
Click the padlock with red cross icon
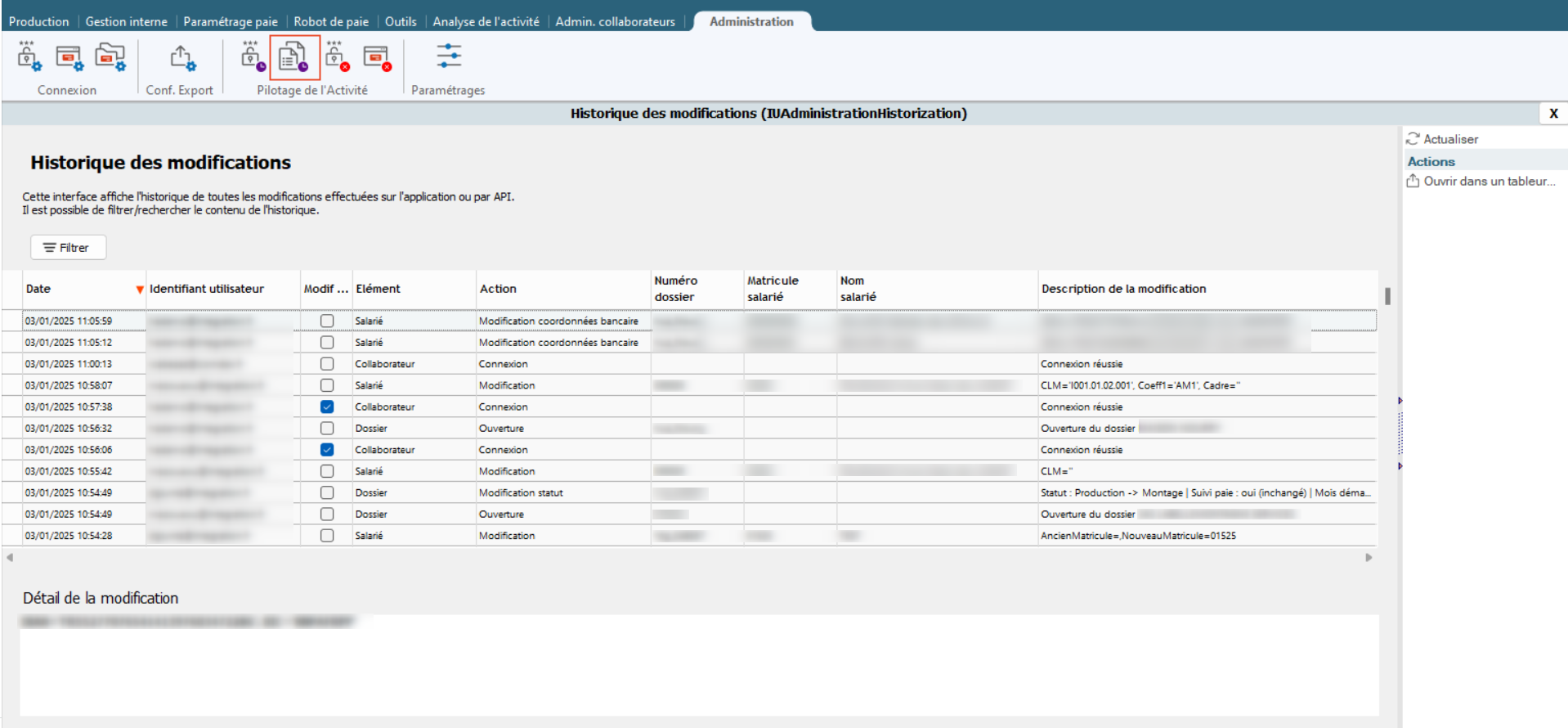click(x=337, y=57)
